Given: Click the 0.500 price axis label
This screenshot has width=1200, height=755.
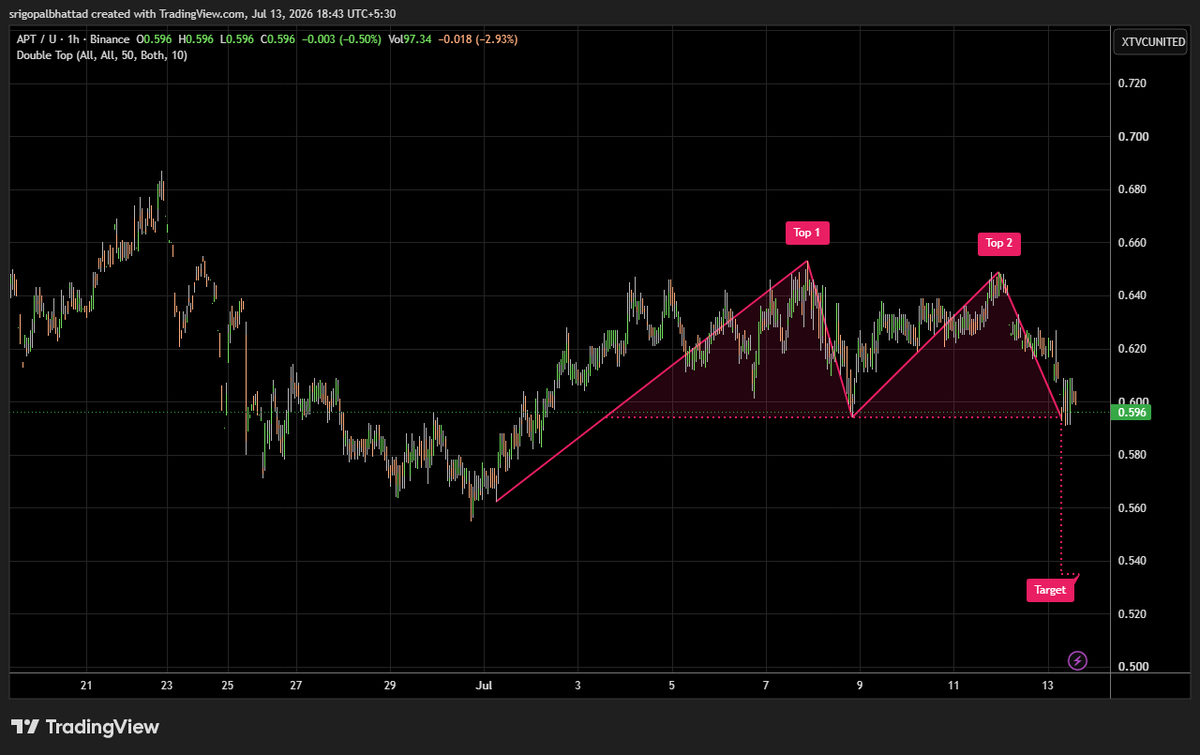Looking at the screenshot, I should [x=1132, y=667].
